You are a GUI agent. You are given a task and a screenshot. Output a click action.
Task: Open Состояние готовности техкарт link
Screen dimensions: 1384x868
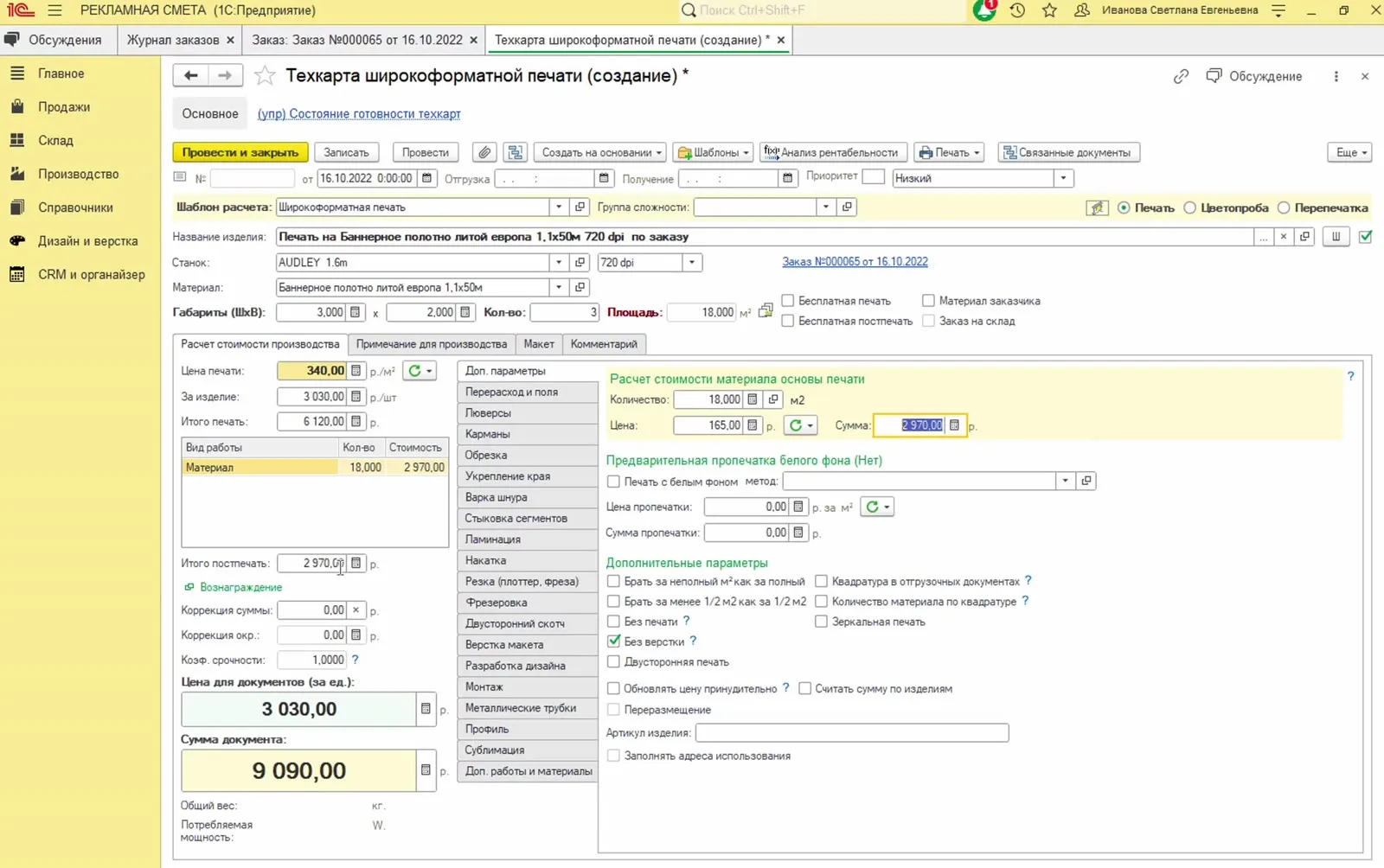pos(359,114)
